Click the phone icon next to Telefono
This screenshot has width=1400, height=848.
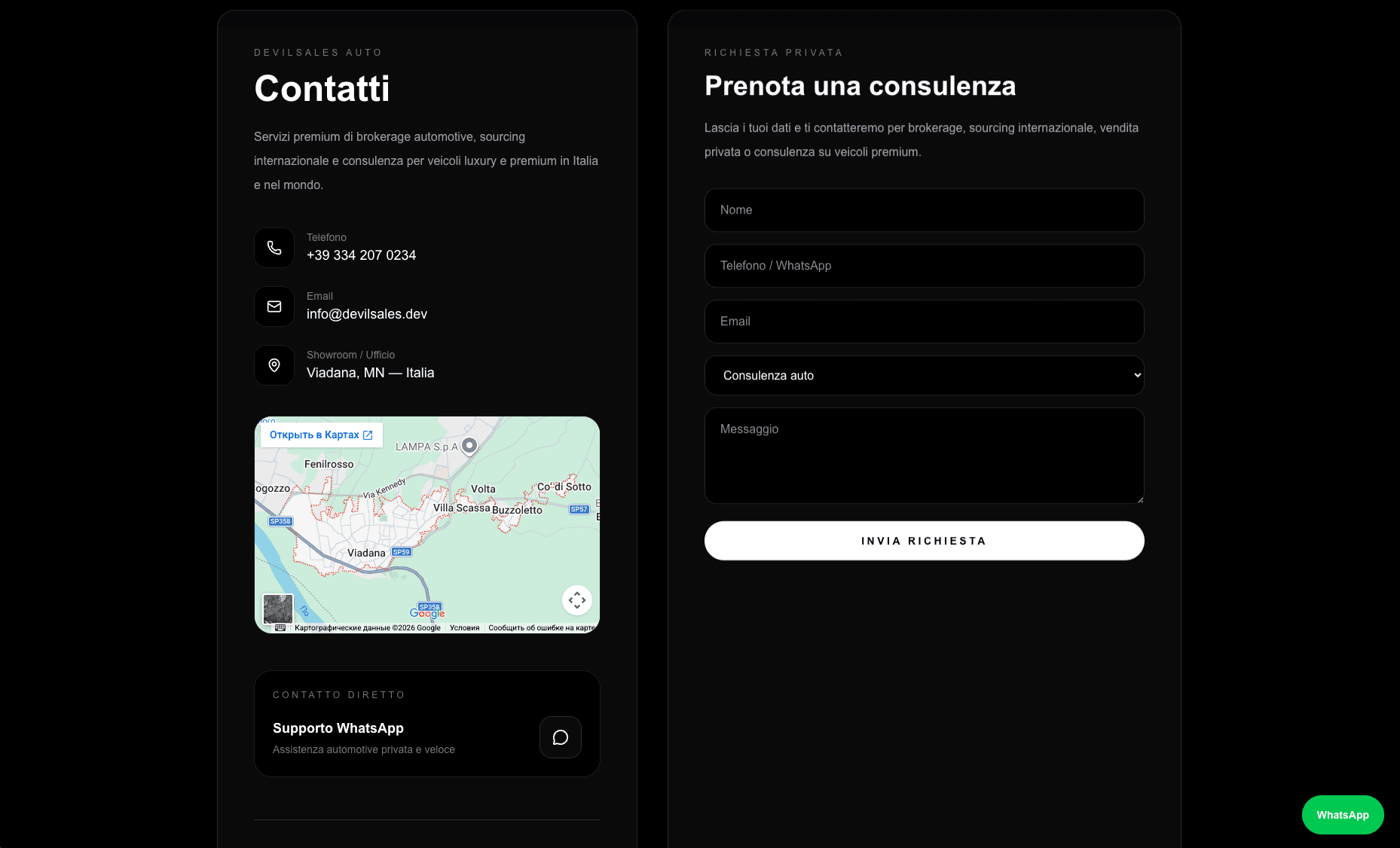[274, 248]
